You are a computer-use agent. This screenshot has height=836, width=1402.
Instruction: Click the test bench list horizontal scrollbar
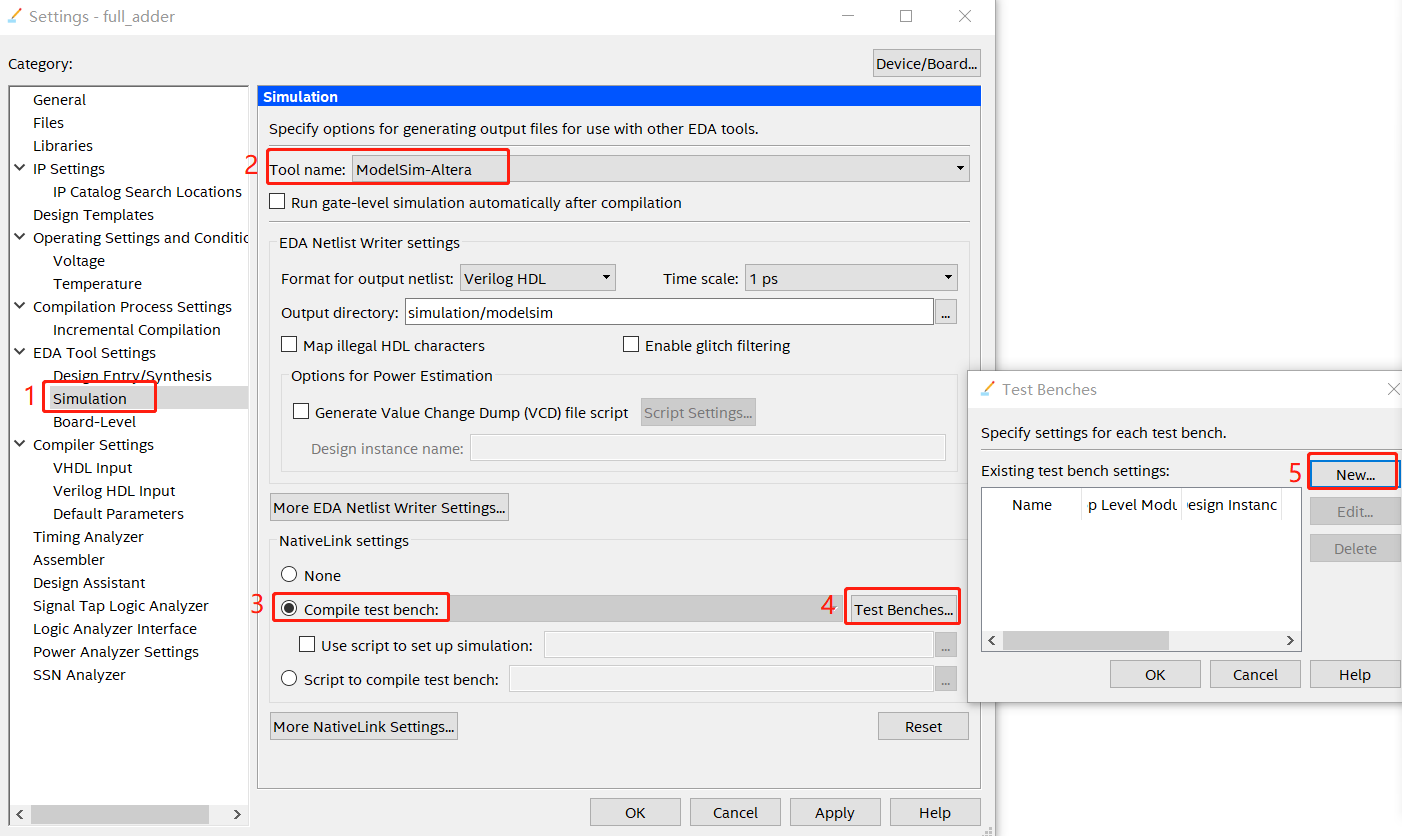[x=1086, y=640]
